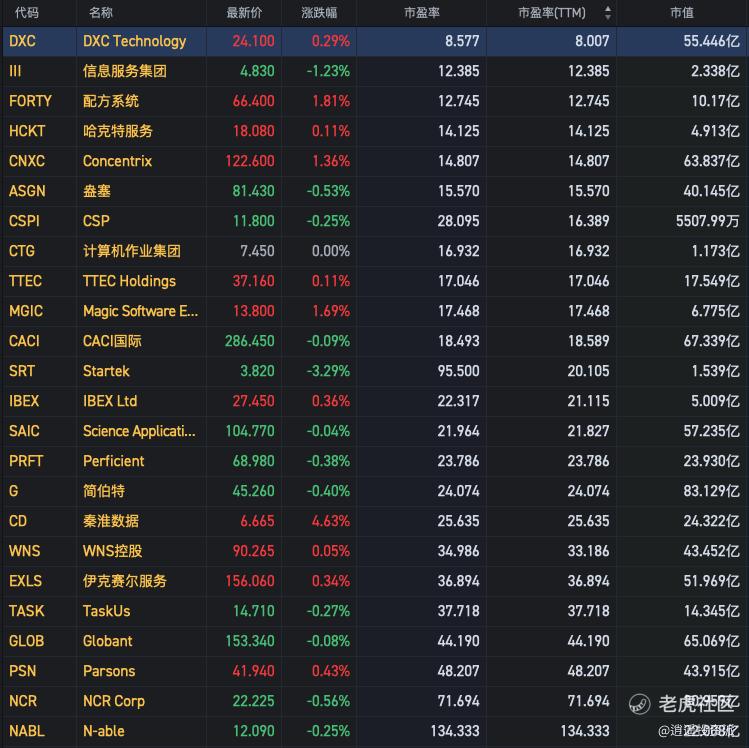Open Parsons stock name
749x748 pixels.
pos(109,671)
